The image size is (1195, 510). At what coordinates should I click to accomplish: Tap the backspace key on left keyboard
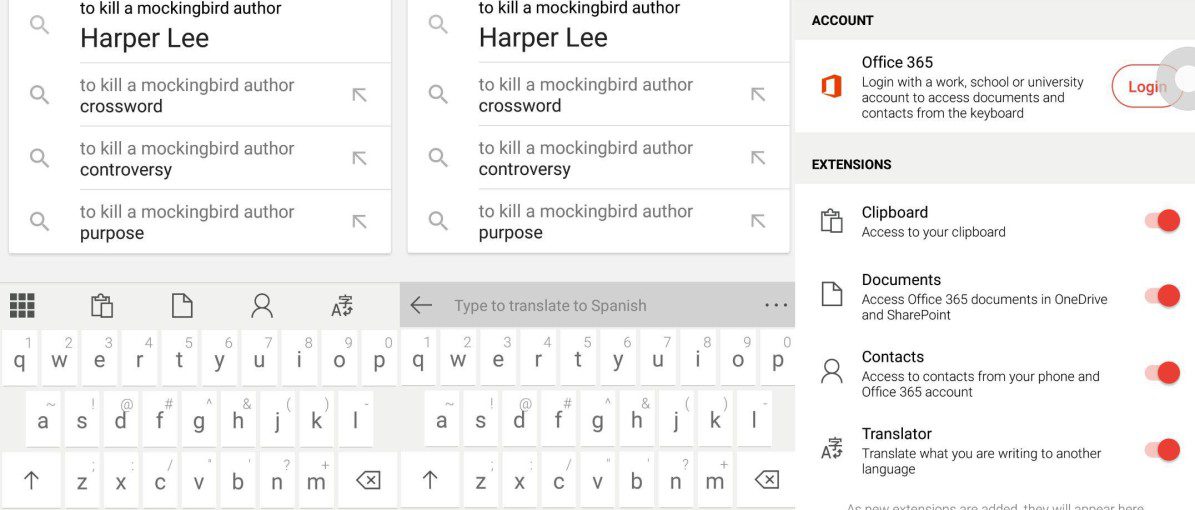pyautogui.click(x=367, y=480)
